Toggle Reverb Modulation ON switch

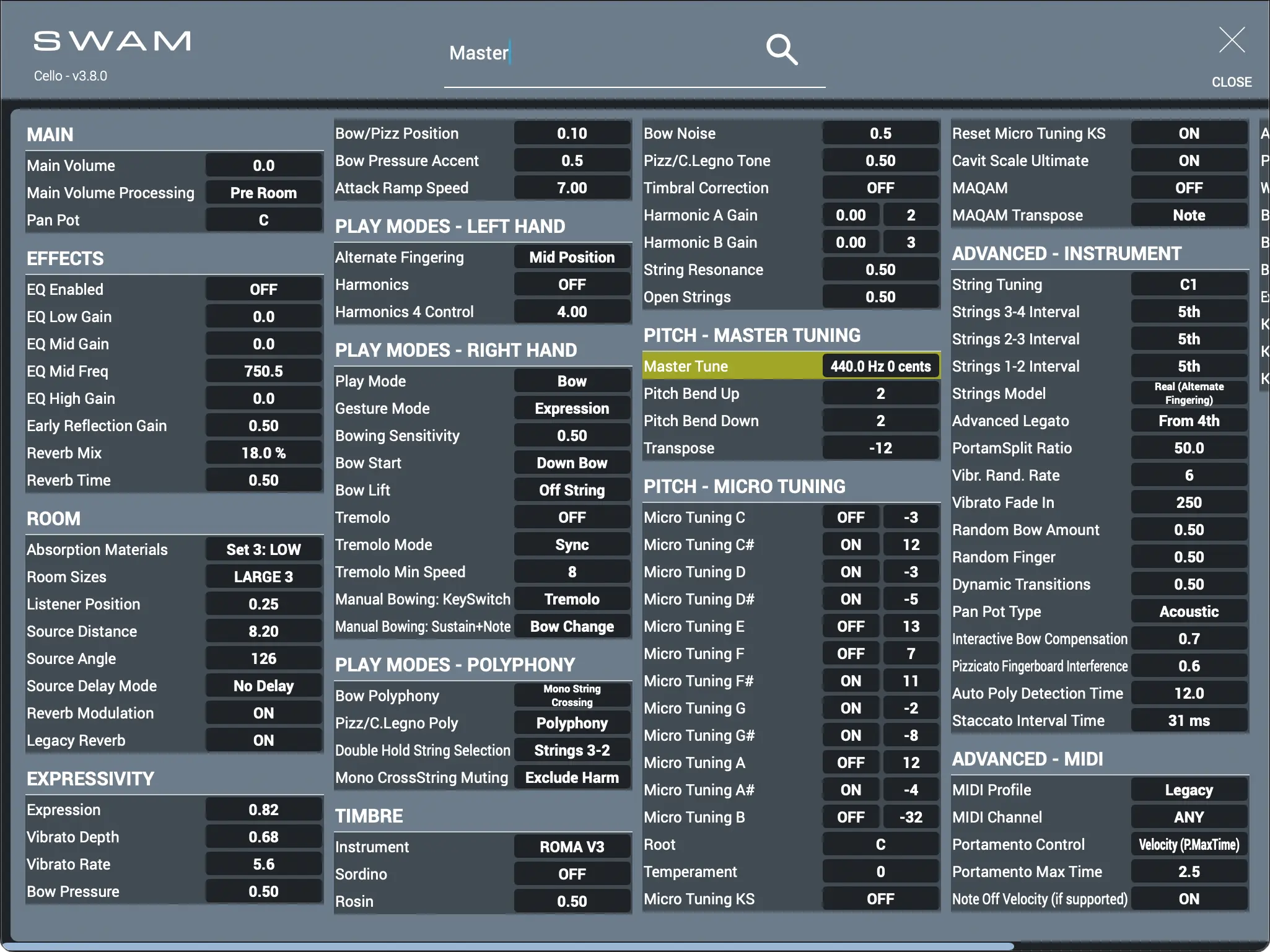coord(263,713)
